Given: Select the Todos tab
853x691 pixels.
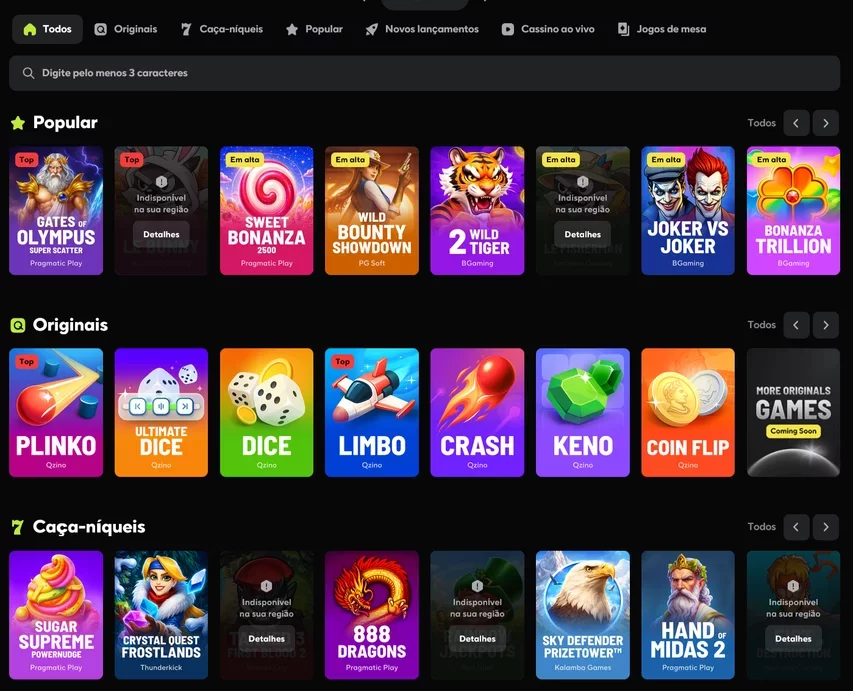Looking at the screenshot, I should pyautogui.click(x=47, y=29).
